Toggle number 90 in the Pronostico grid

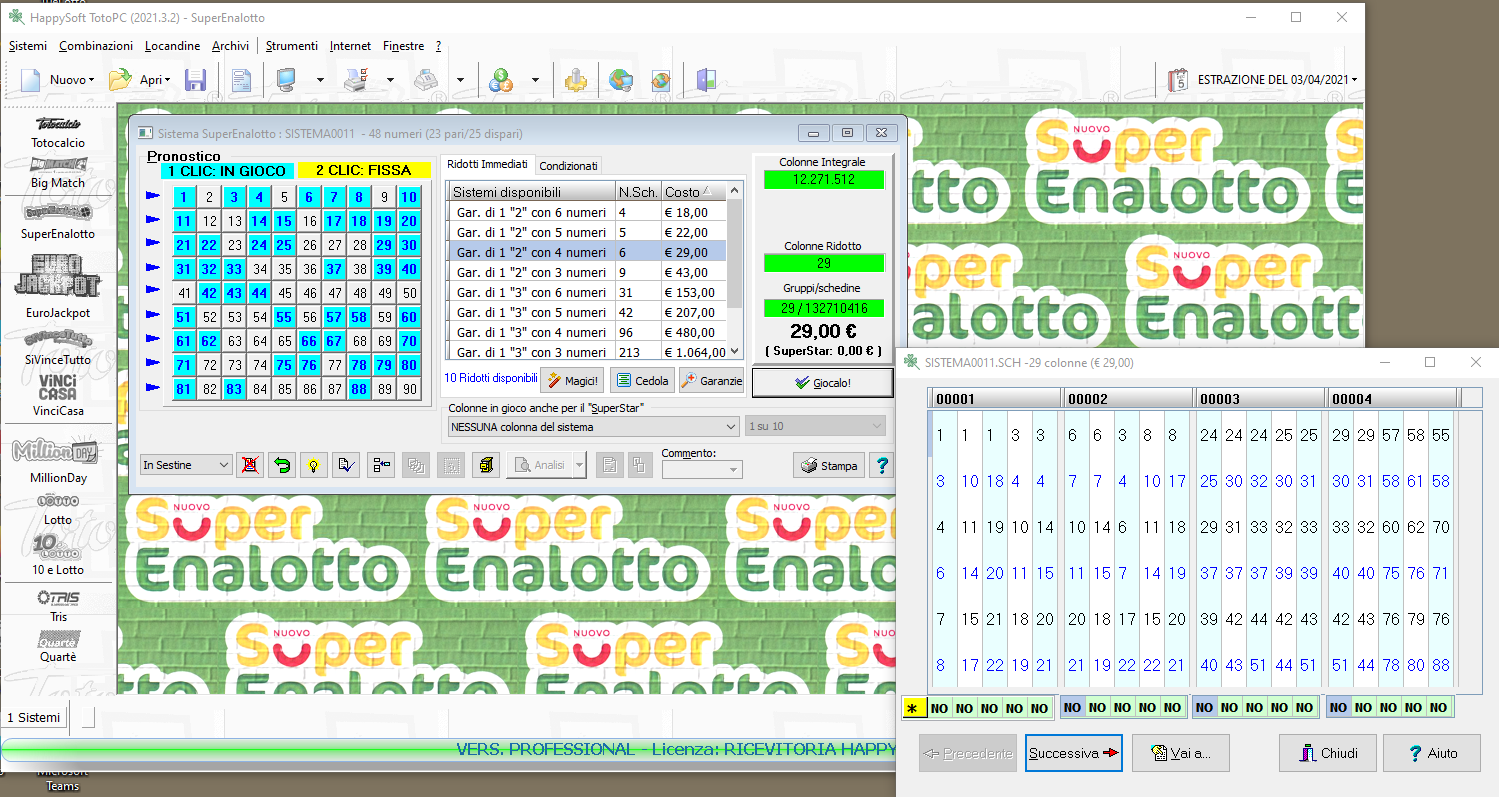410,389
